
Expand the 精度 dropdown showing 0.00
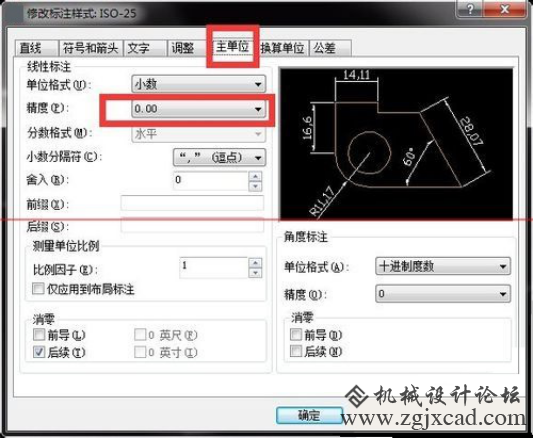tap(199, 109)
